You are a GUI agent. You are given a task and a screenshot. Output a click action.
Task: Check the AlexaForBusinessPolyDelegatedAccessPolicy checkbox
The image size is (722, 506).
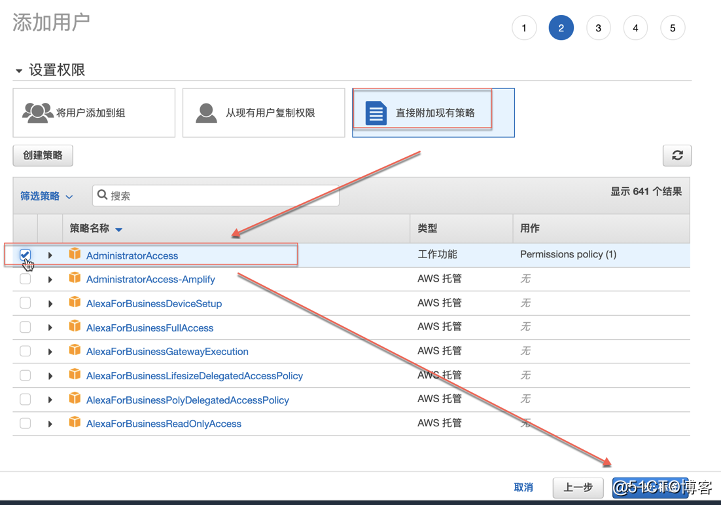[25, 399]
